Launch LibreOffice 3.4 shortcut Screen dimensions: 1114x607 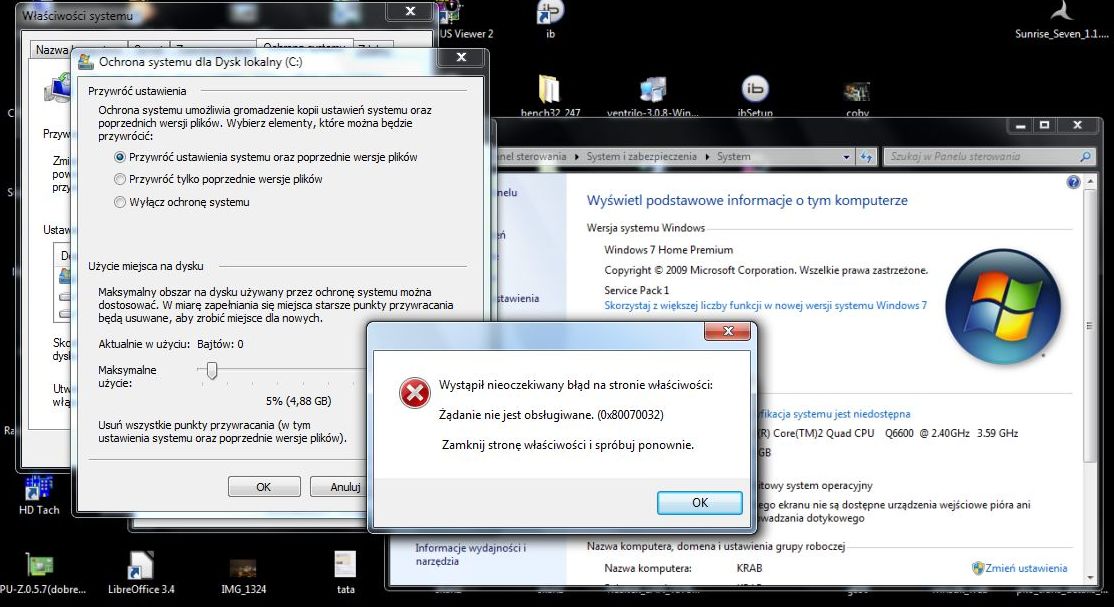pyautogui.click(x=141, y=573)
